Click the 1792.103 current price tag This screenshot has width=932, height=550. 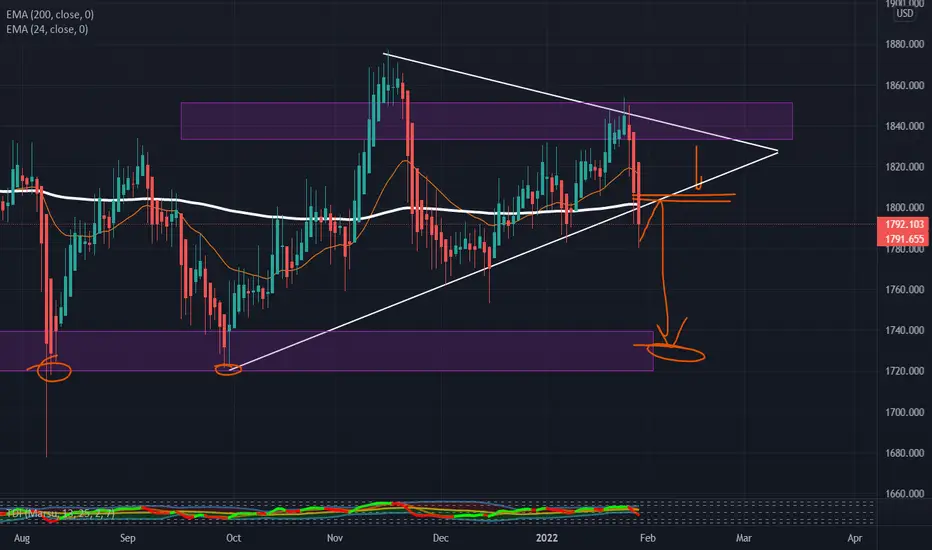point(903,224)
